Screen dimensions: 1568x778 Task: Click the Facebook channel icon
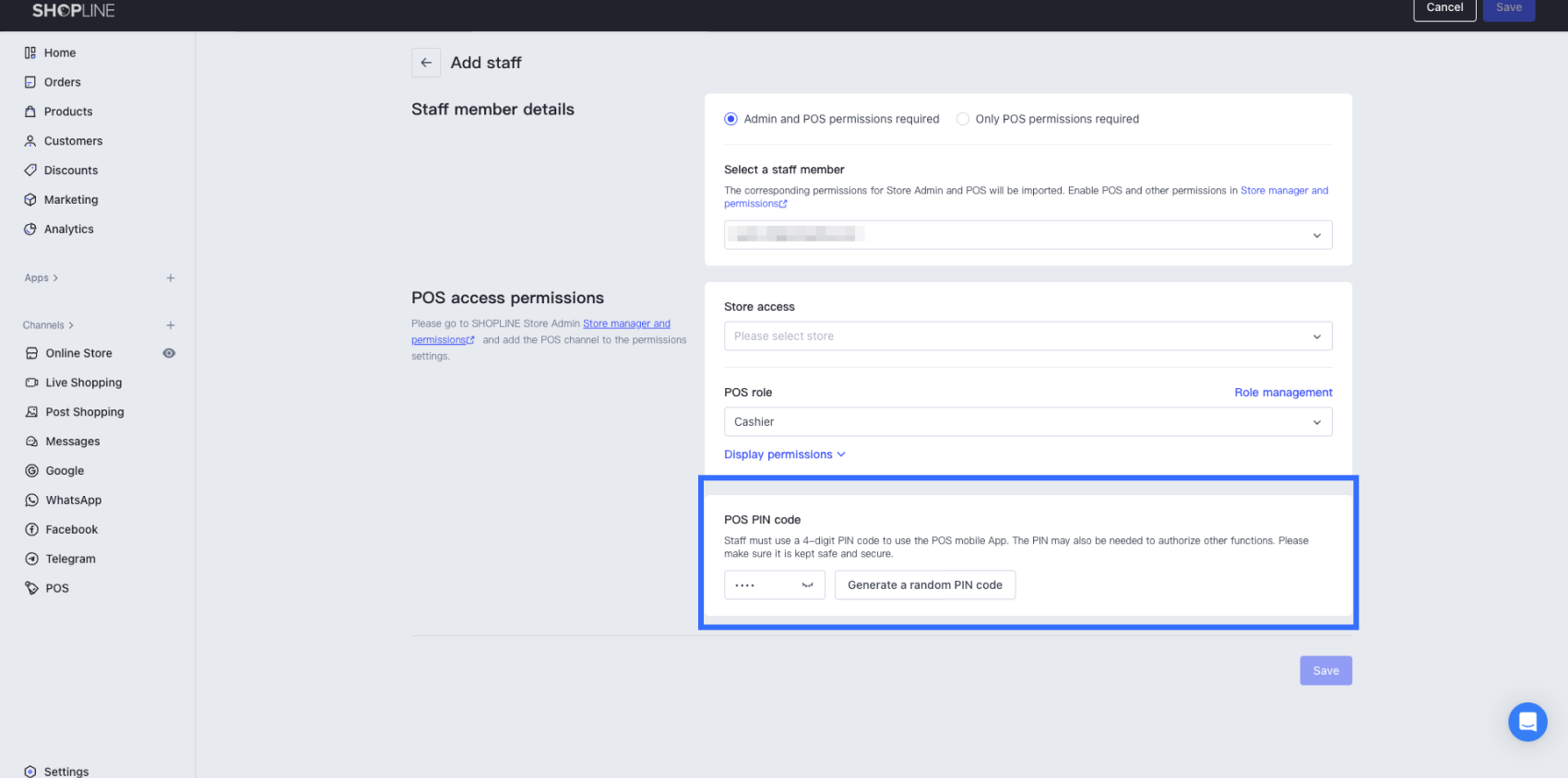pos(31,530)
